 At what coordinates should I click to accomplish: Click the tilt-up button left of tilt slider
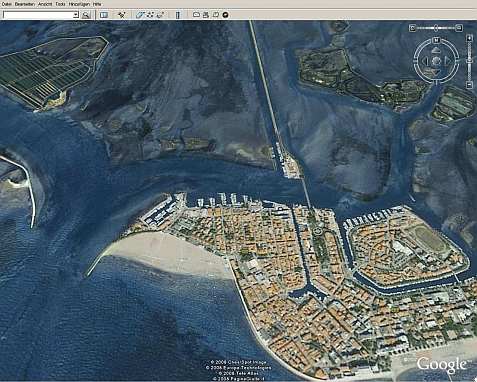point(412,28)
